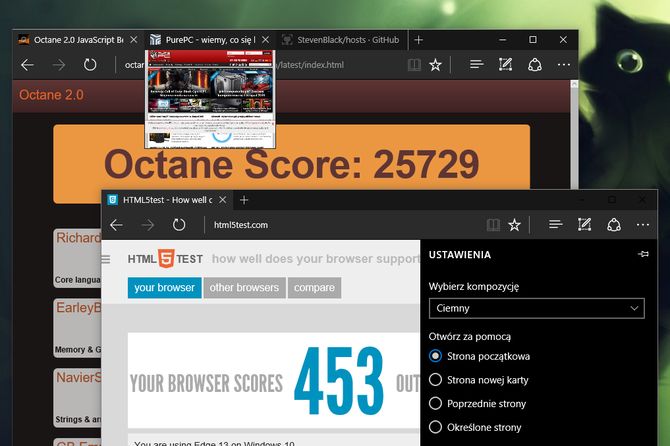The height and width of the screenshot is (446, 670).
Task: Select the Określone strony option
Action: click(x=475, y=427)
